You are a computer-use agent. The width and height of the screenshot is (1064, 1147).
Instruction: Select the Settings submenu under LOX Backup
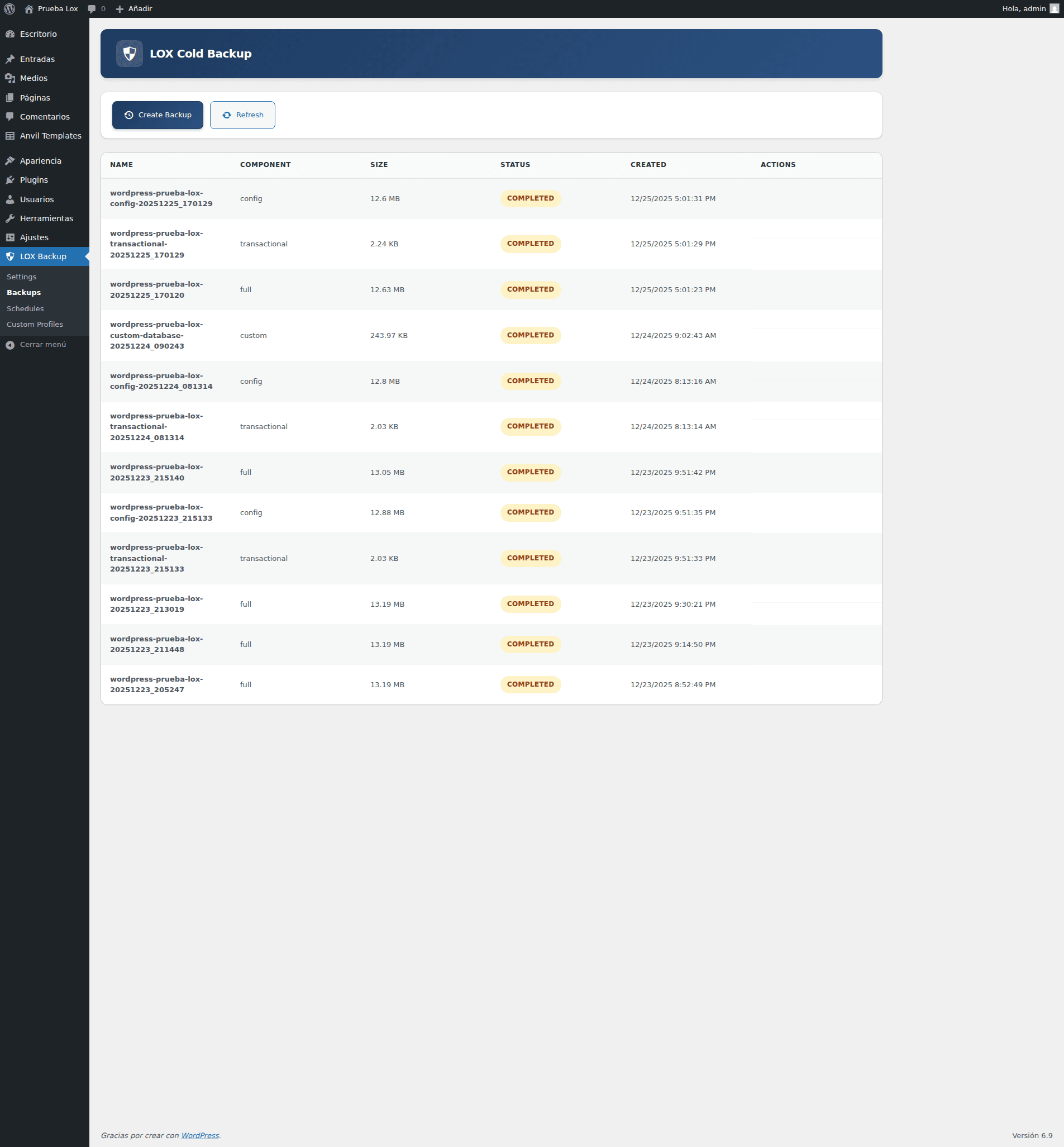pos(21,277)
